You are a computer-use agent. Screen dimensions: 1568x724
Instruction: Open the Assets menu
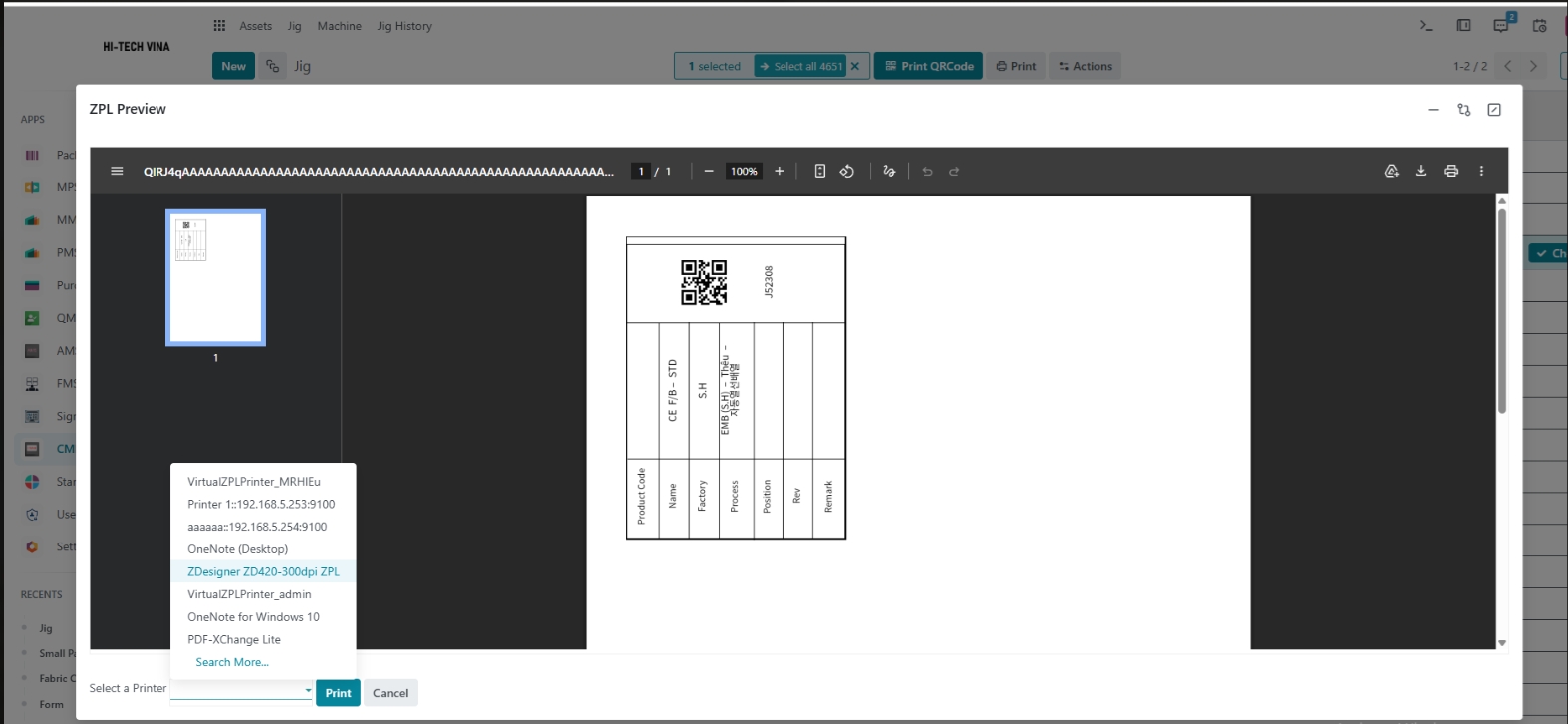pyautogui.click(x=256, y=26)
